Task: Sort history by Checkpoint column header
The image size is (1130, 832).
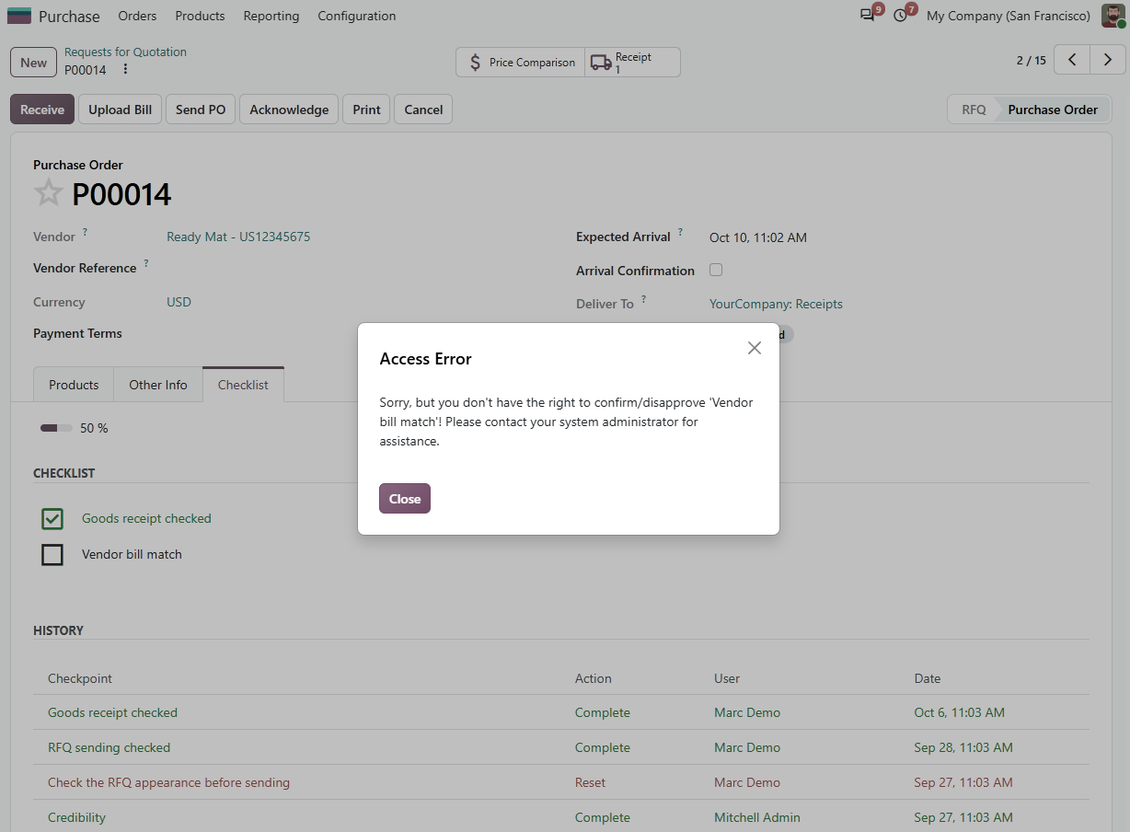Action: coord(80,678)
